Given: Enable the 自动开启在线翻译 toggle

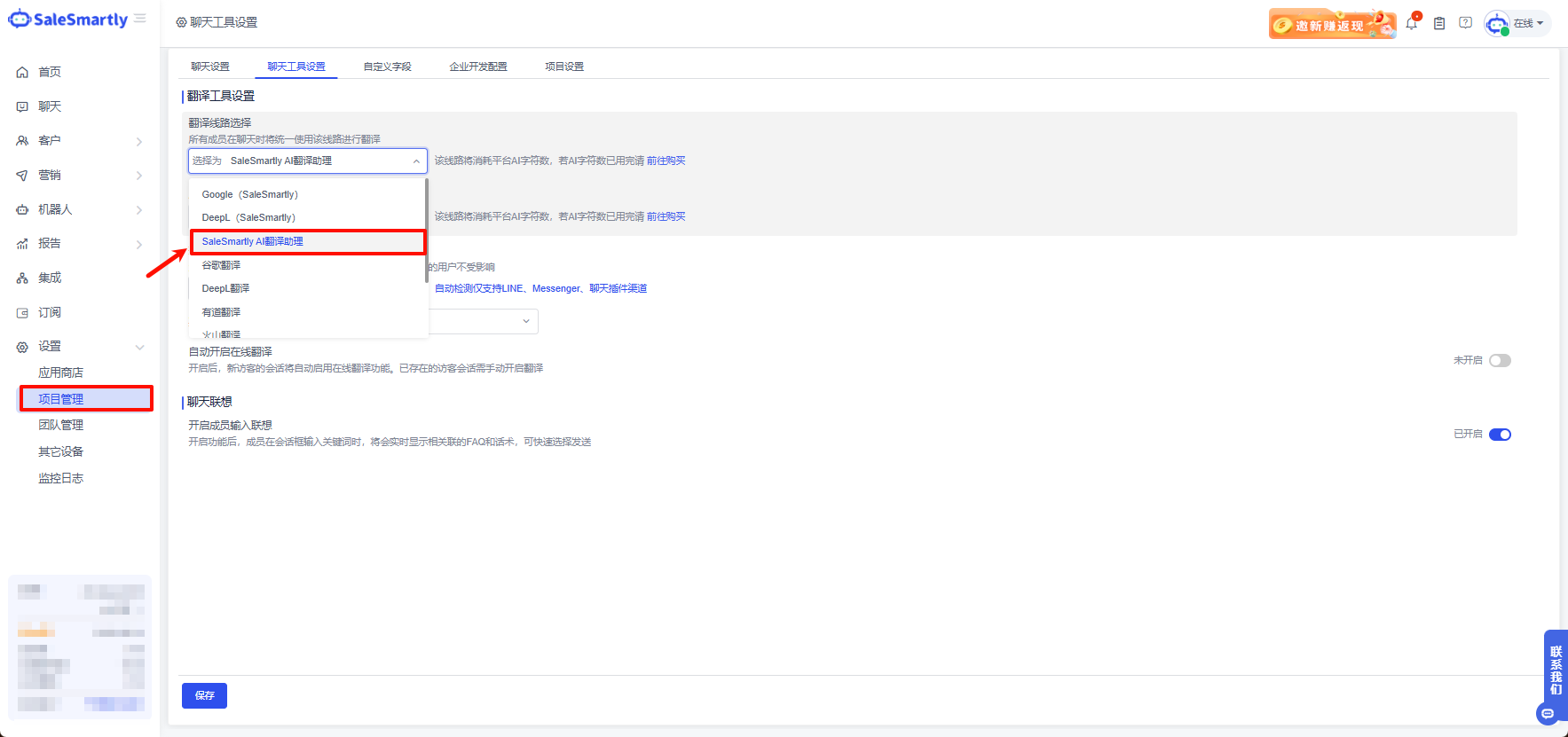Looking at the screenshot, I should 1500,360.
